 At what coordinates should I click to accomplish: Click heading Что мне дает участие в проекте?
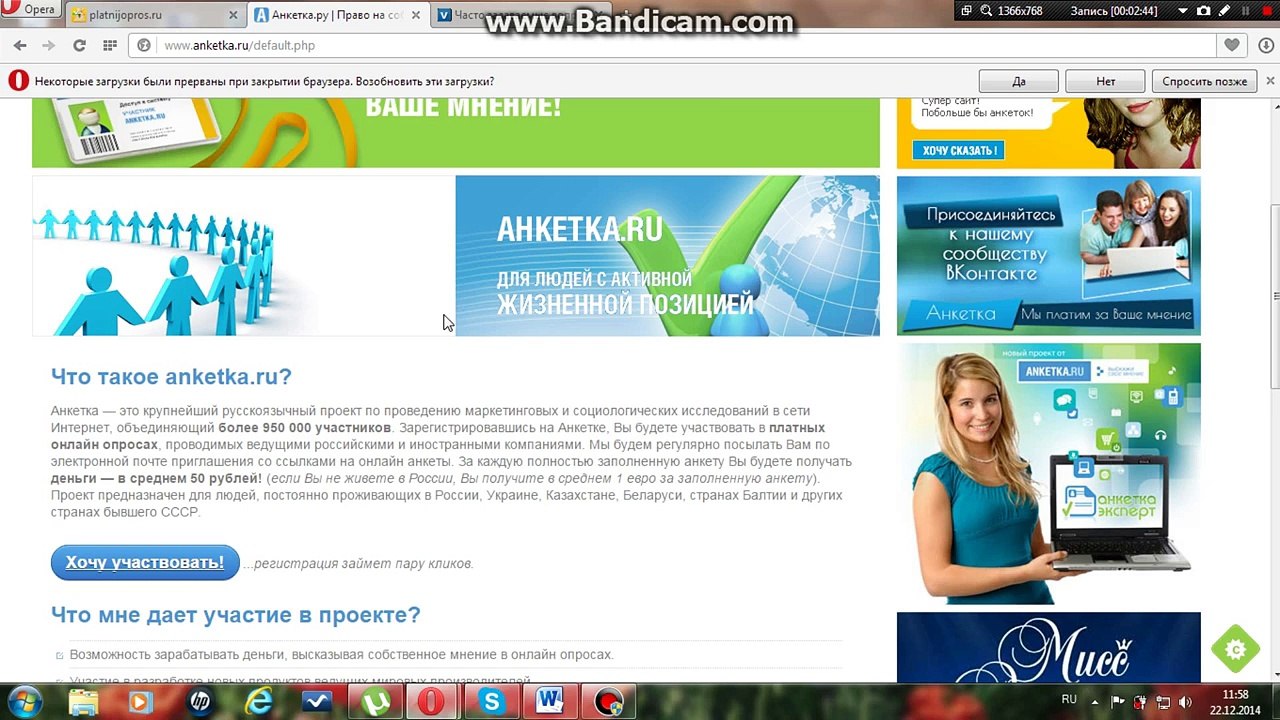coord(236,615)
